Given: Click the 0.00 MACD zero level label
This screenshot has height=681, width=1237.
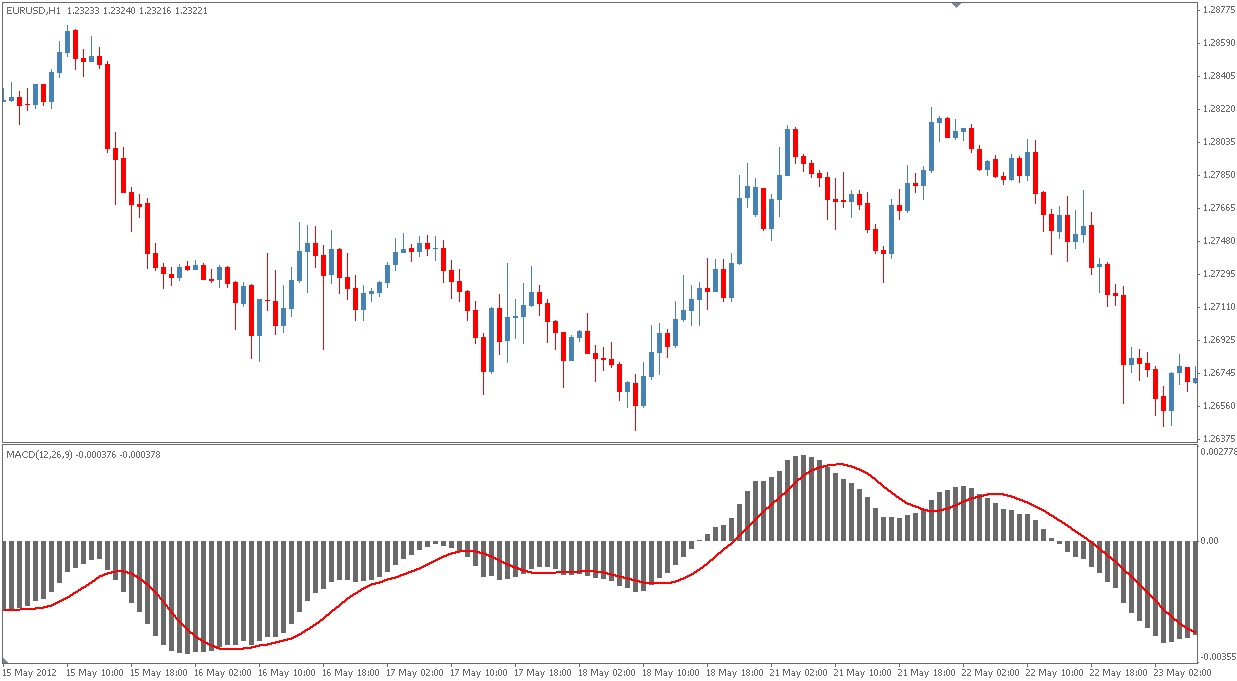Looking at the screenshot, I should [1211, 541].
